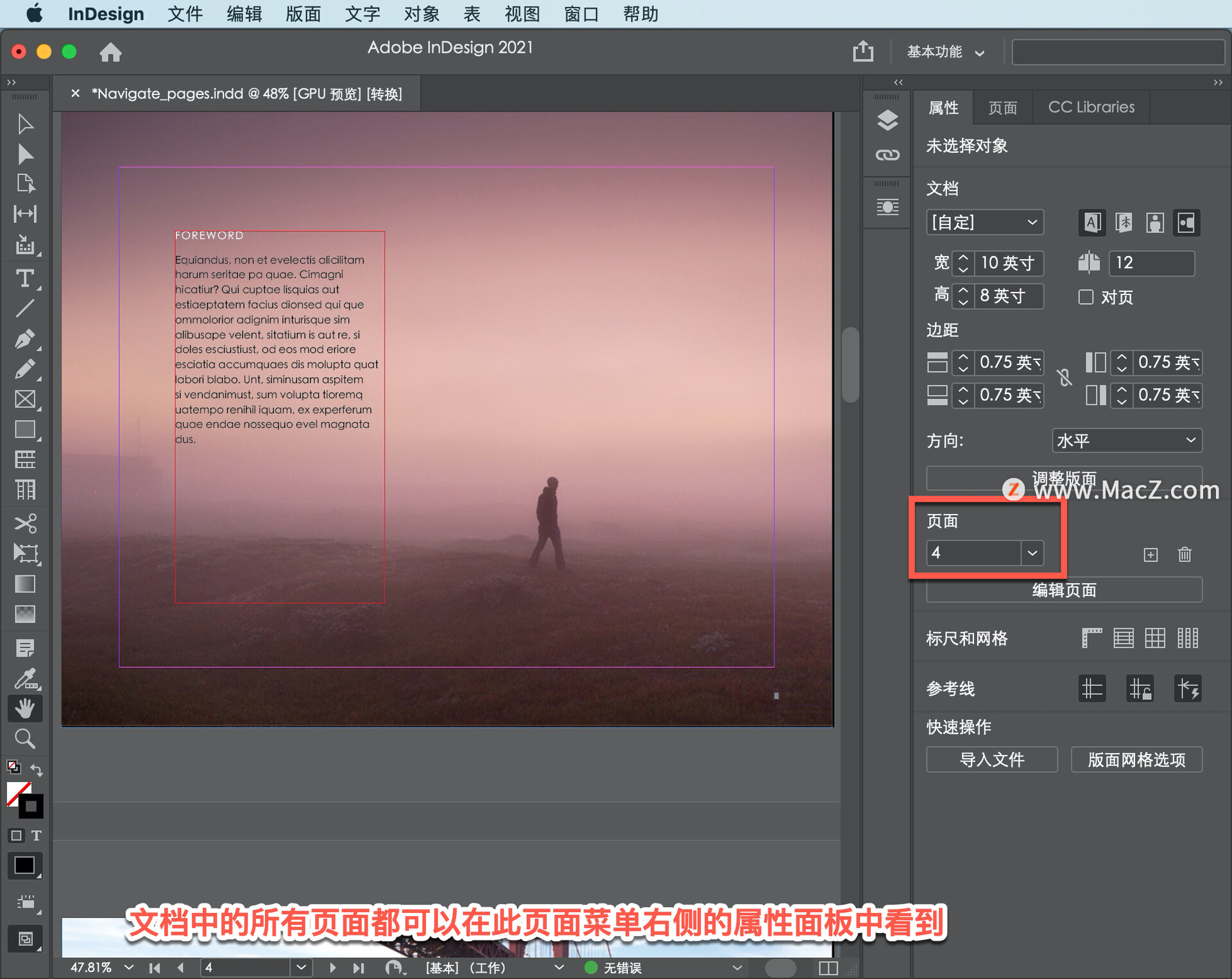1232x979 pixels.
Task: Switch to the 页面 tab in panel
Action: click(1003, 107)
